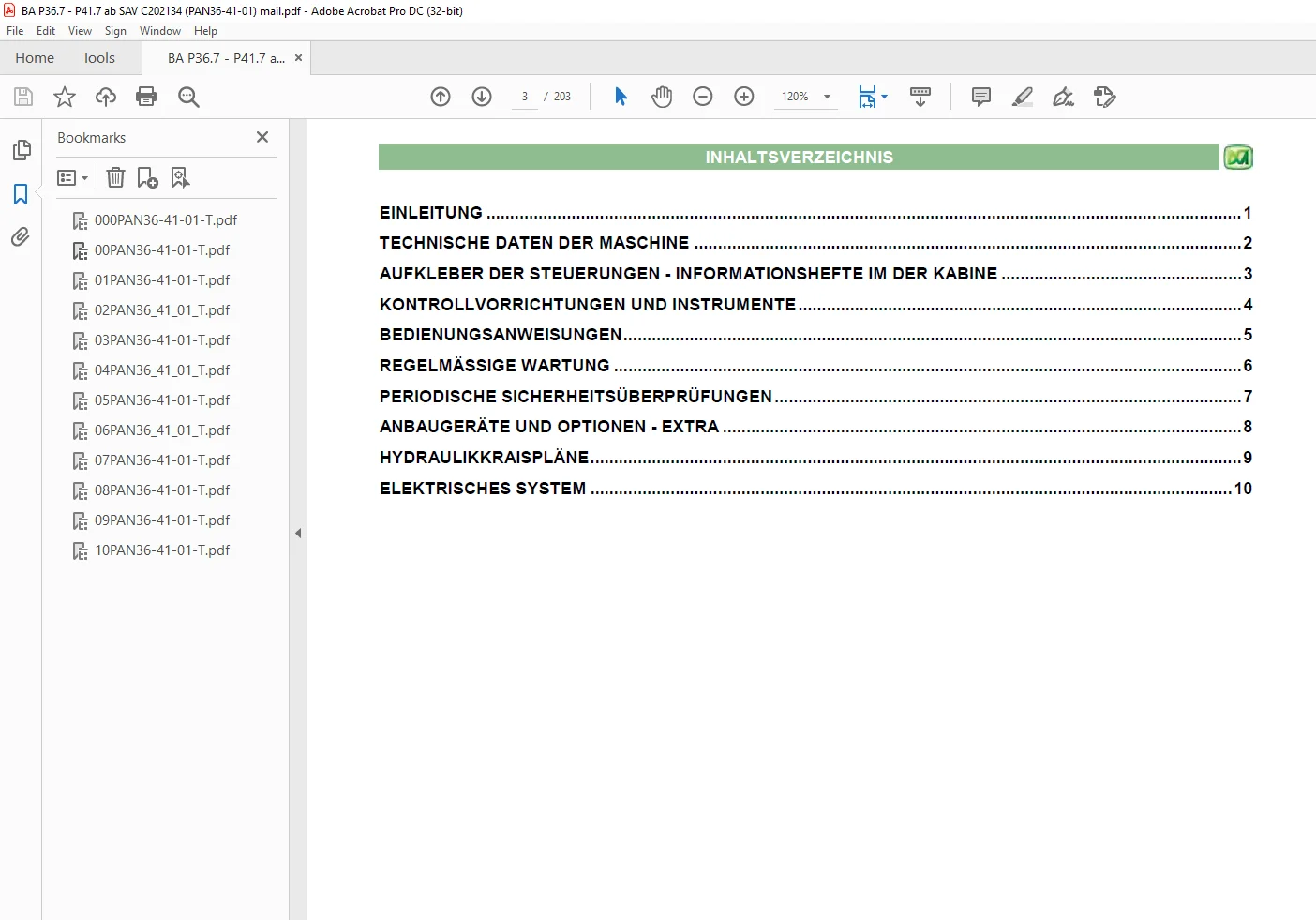The height and width of the screenshot is (920, 1316).
Task: Click the page number input field
Action: click(x=525, y=97)
